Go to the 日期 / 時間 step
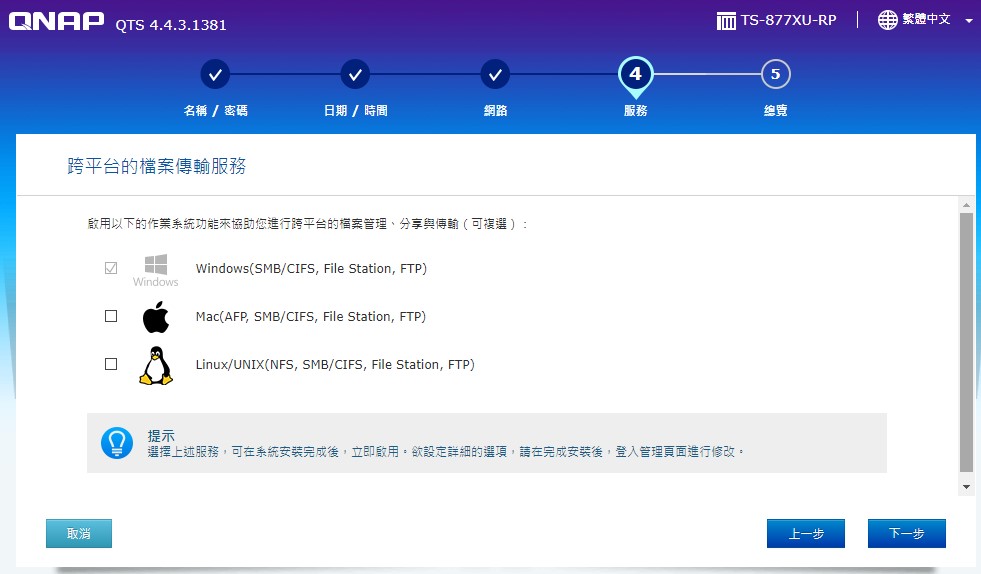This screenshot has width=981, height=574. (x=355, y=74)
